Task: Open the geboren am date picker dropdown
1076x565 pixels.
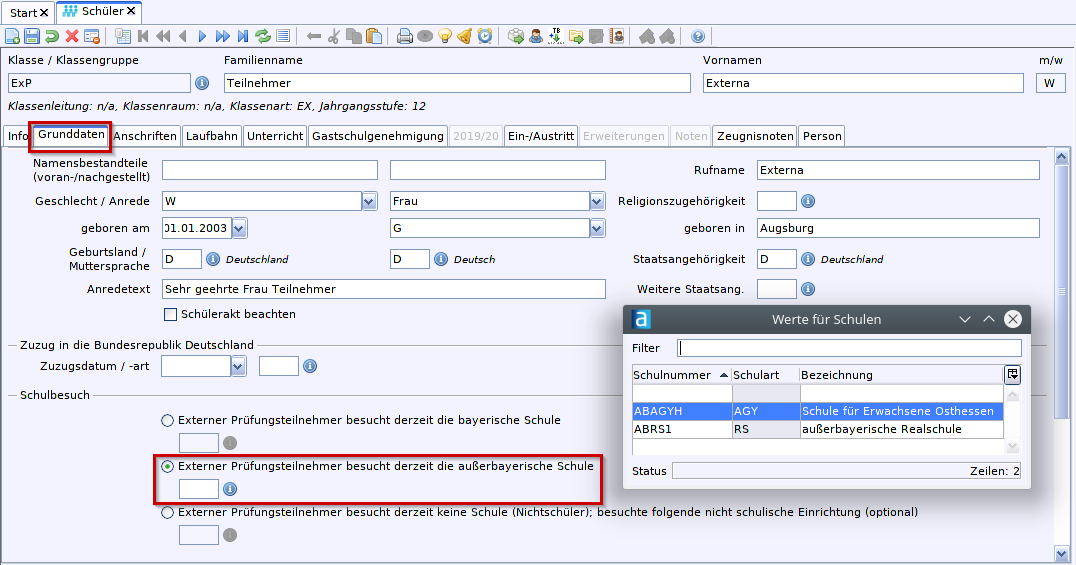Action: [239, 228]
